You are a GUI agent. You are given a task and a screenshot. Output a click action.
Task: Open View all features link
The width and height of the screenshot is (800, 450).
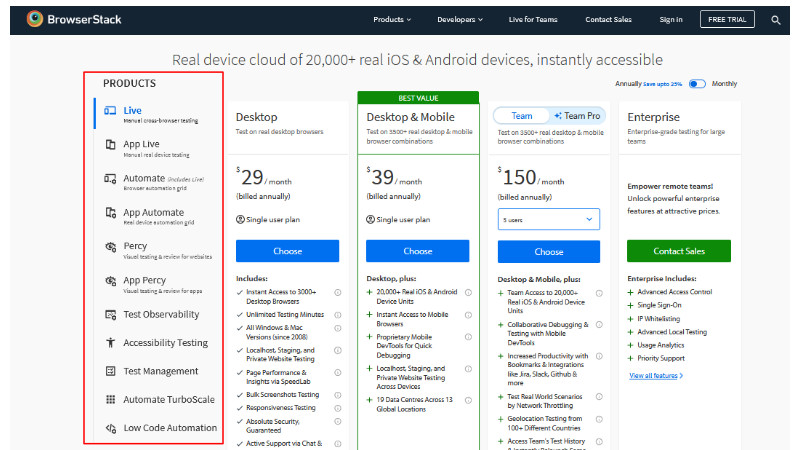[656, 376]
